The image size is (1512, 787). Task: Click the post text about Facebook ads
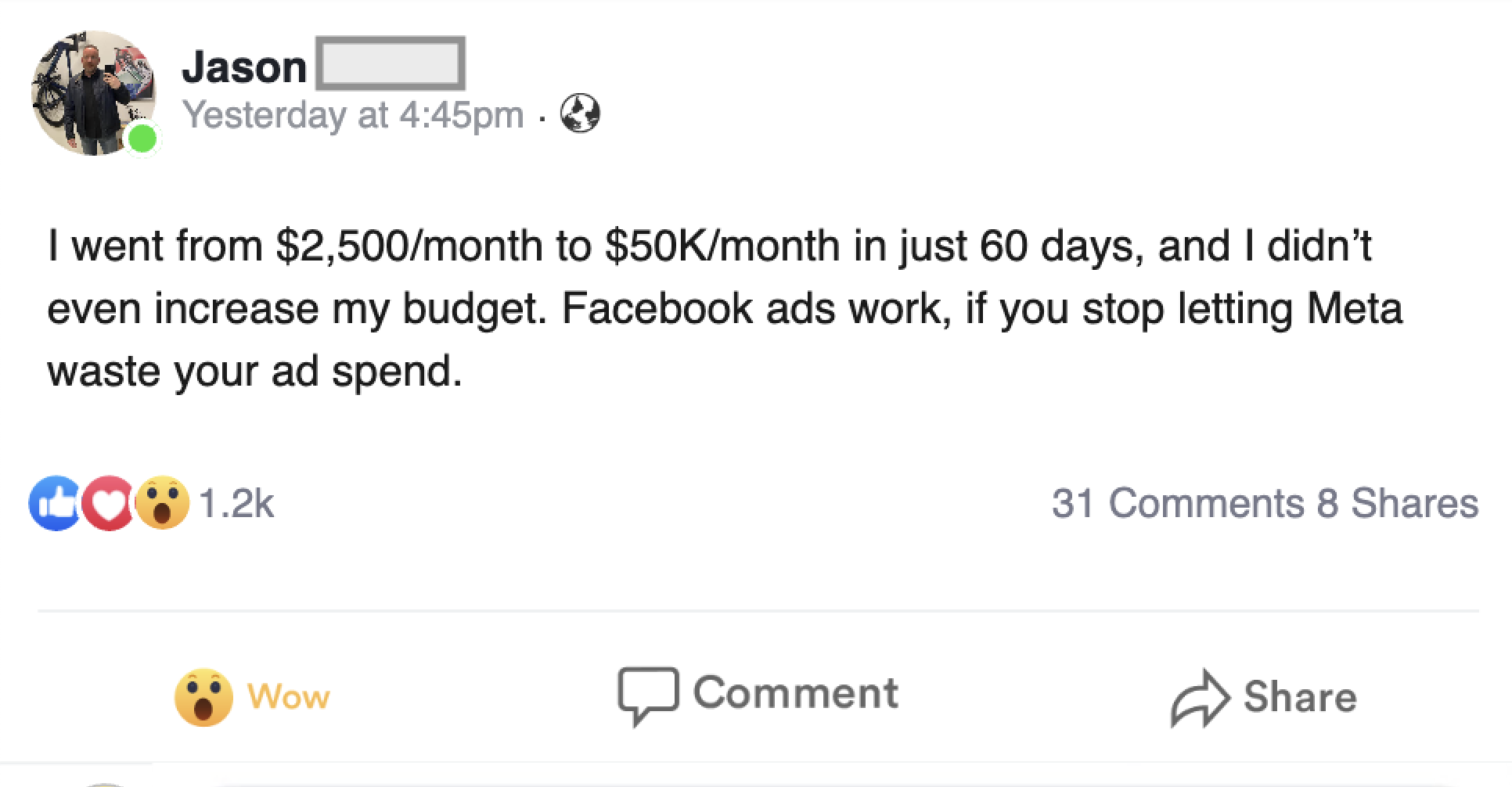click(x=724, y=308)
